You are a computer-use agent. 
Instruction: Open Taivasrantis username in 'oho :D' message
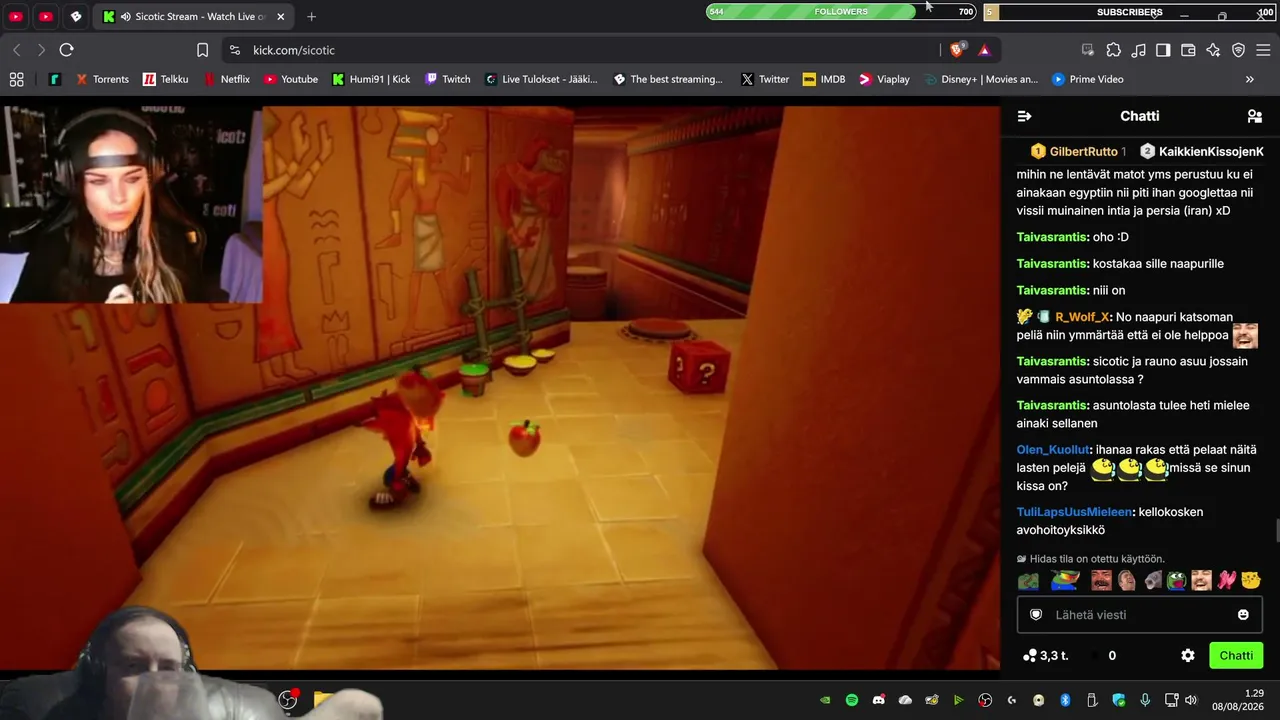pos(1051,238)
